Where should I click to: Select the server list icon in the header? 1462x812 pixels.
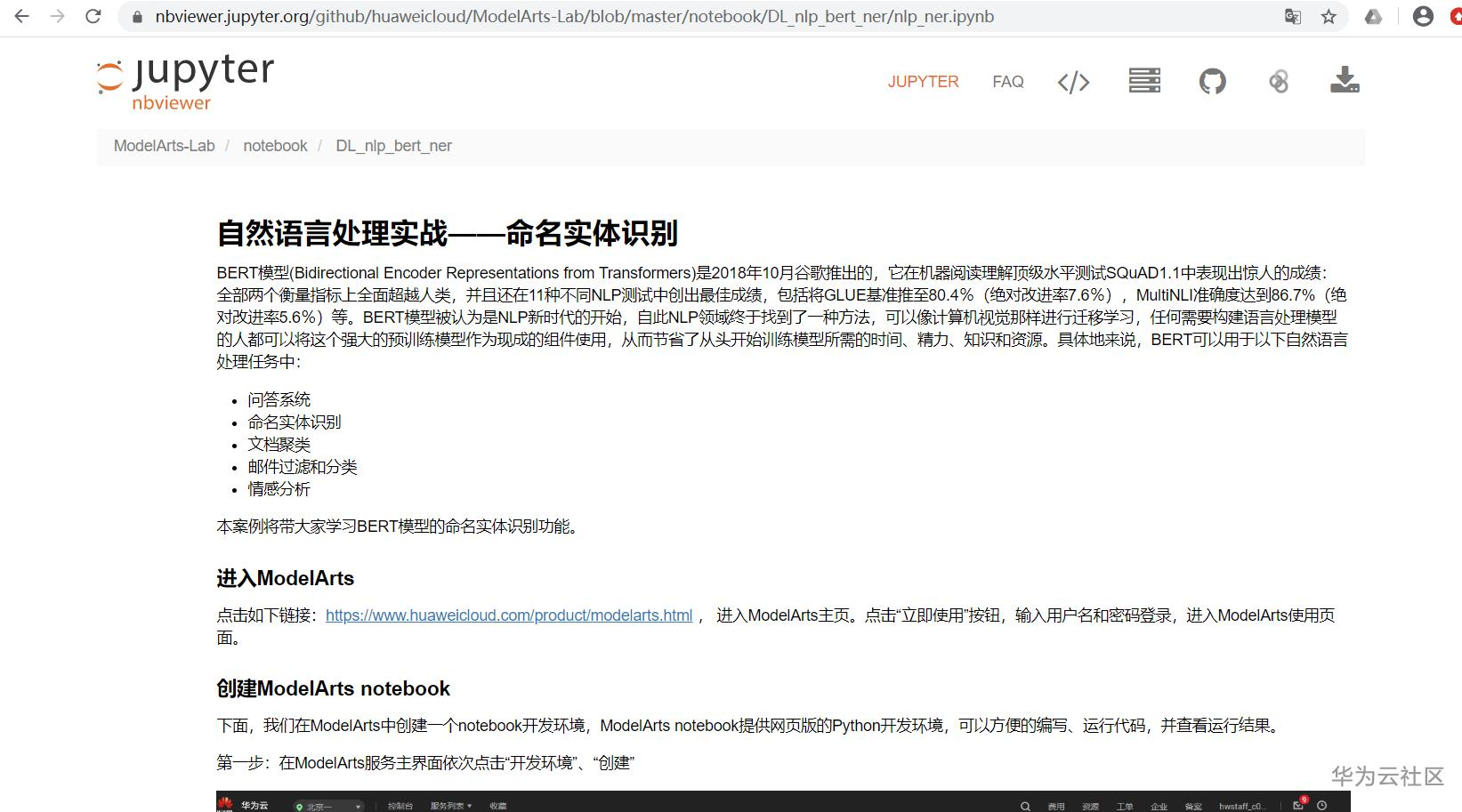click(x=1143, y=81)
